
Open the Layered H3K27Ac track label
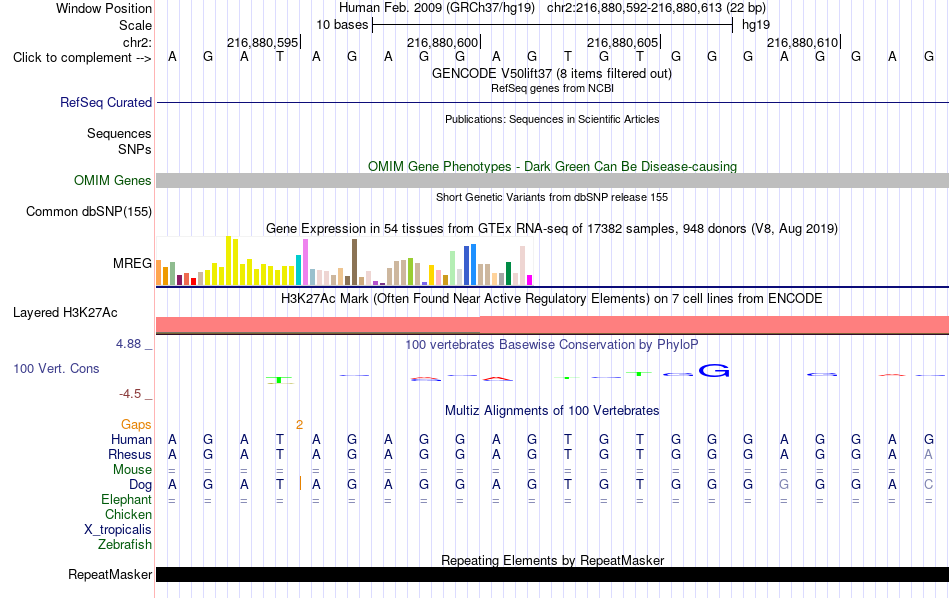pos(65,313)
